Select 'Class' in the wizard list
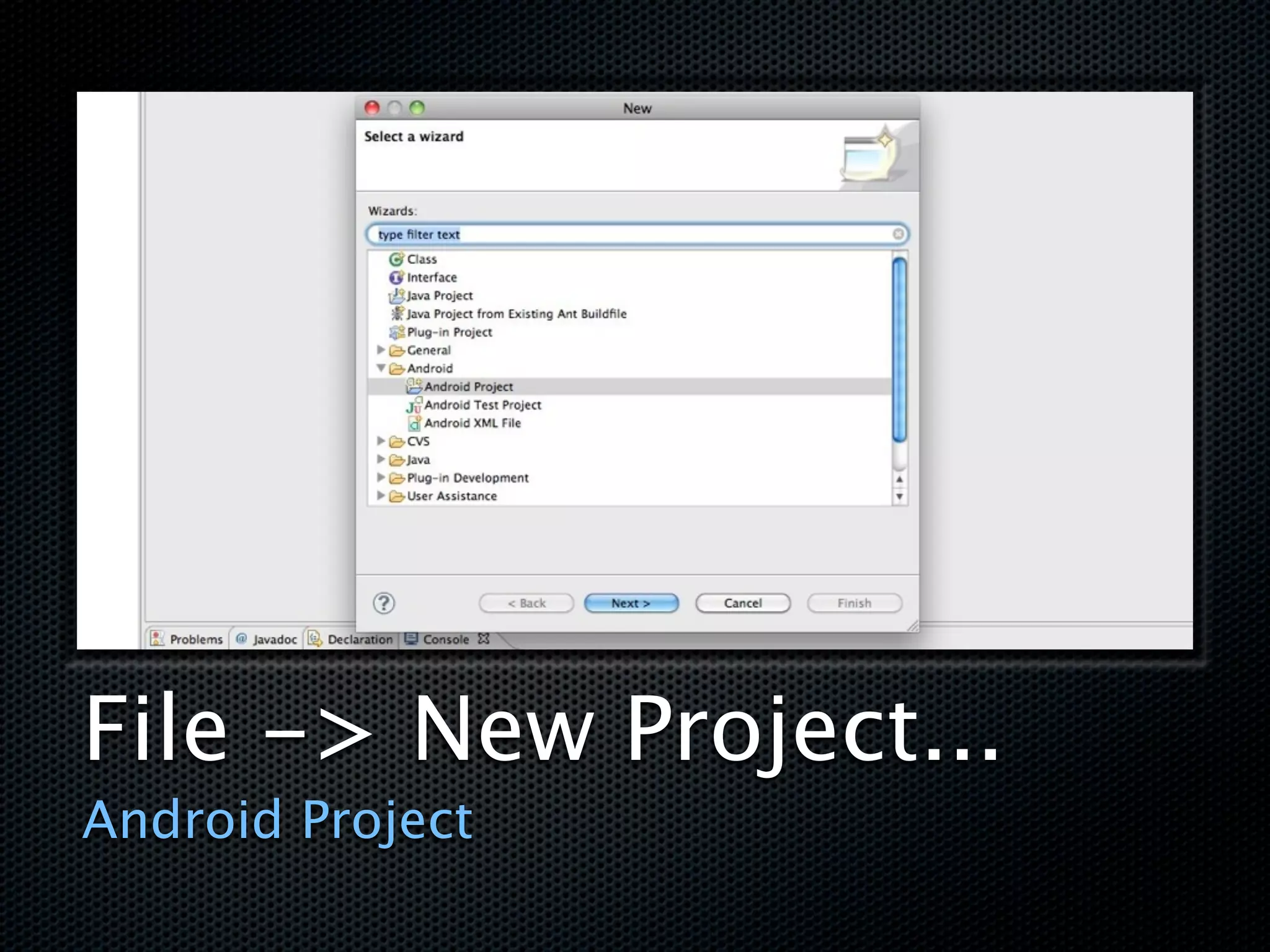1270x952 pixels. [422, 259]
